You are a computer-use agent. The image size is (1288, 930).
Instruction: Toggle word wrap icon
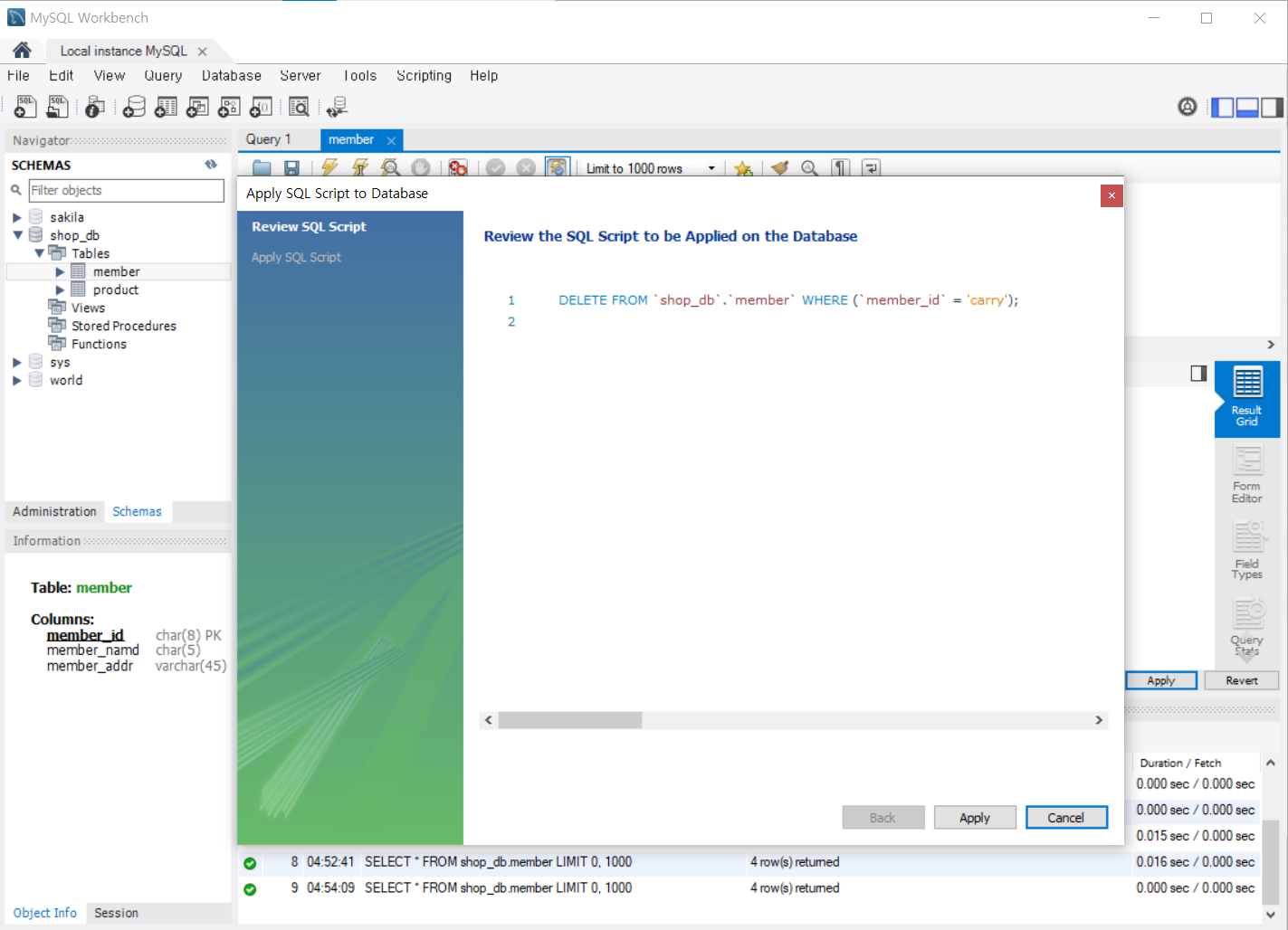pyautogui.click(x=871, y=168)
